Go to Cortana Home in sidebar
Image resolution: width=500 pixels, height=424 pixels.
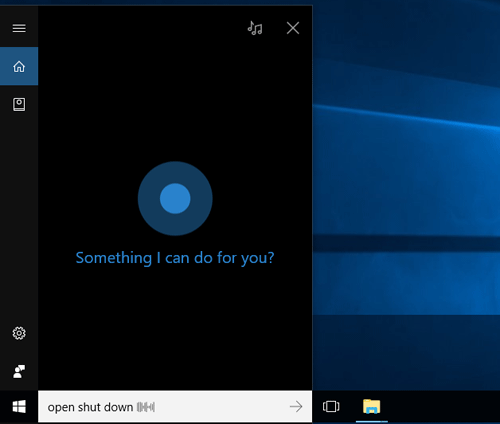coord(19,66)
